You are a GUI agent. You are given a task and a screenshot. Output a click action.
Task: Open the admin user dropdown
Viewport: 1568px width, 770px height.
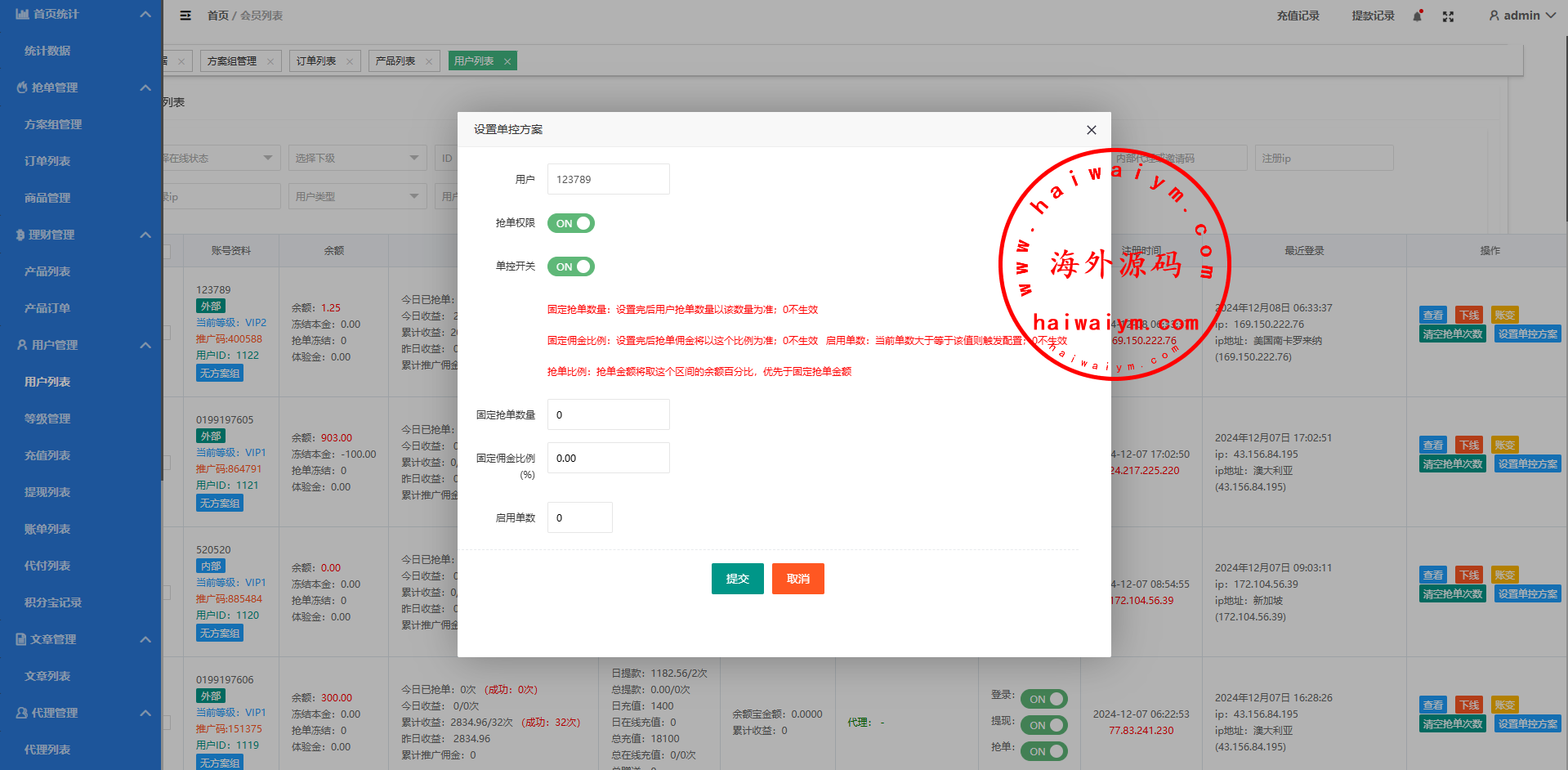1521,16
